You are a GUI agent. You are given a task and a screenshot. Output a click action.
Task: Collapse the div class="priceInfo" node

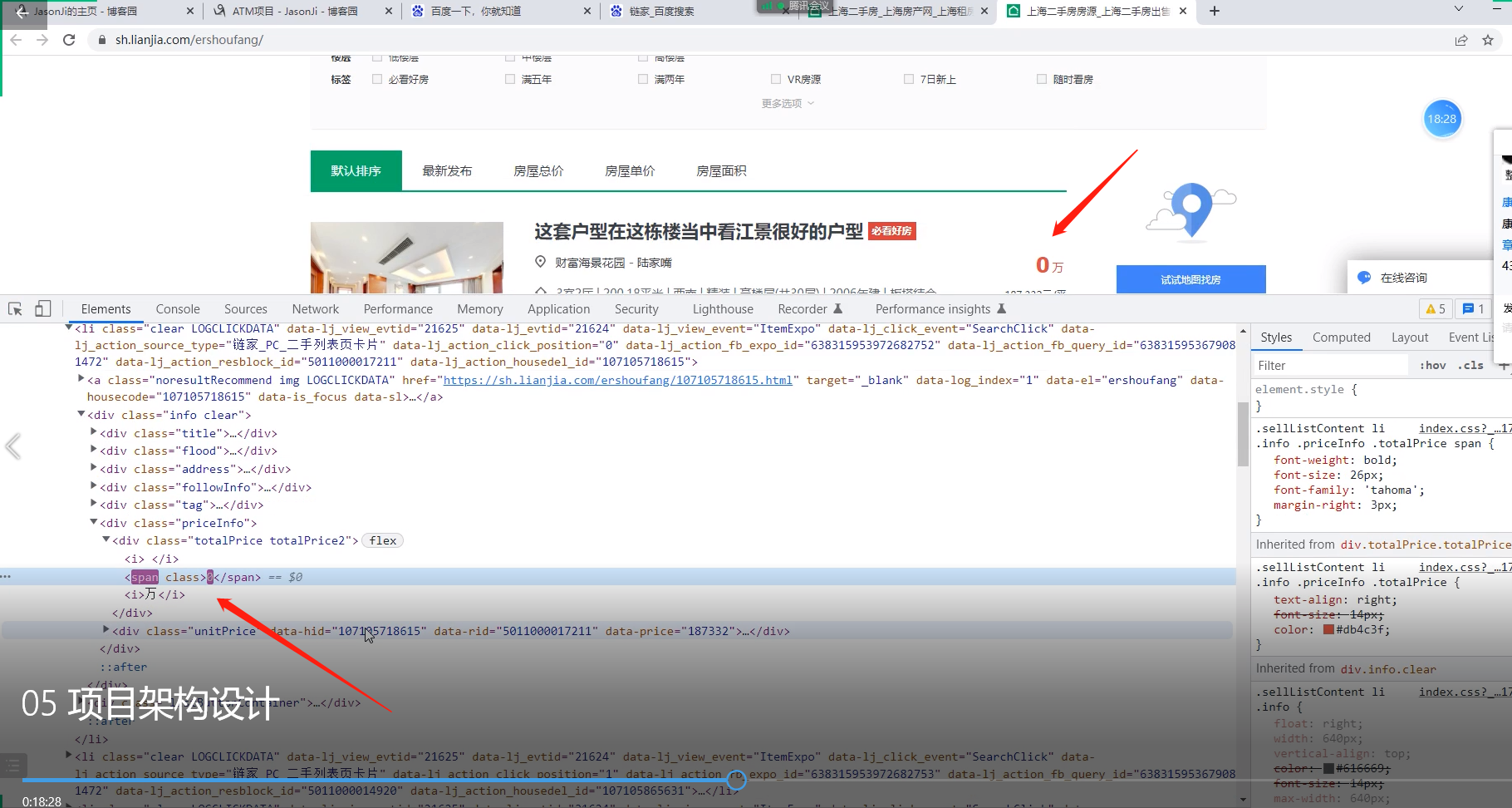tap(94, 522)
